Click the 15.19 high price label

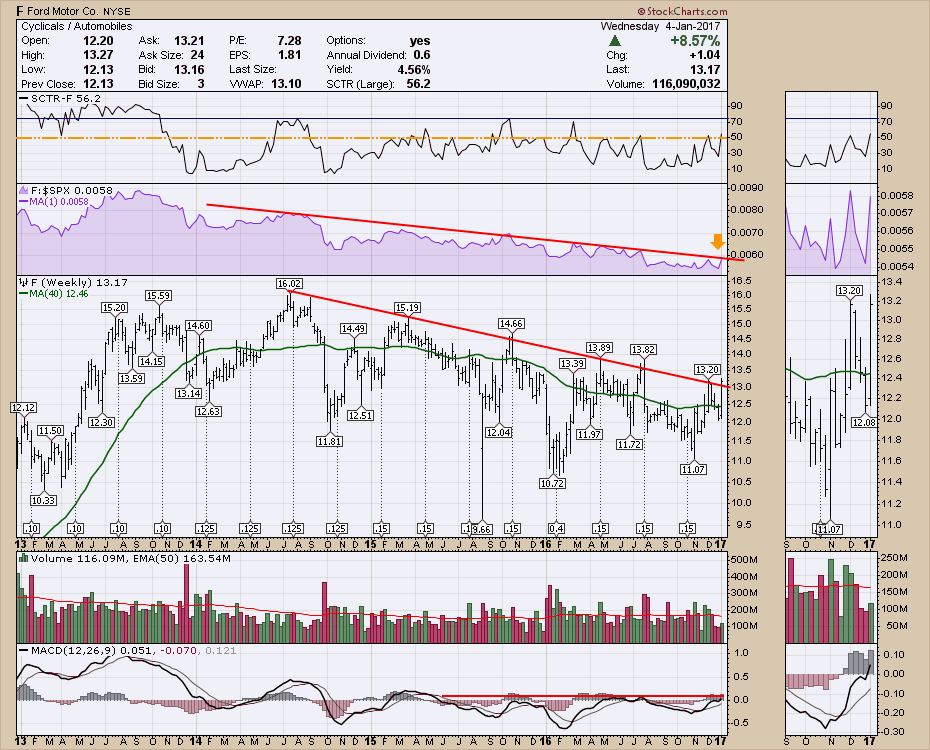tap(407, 308)
